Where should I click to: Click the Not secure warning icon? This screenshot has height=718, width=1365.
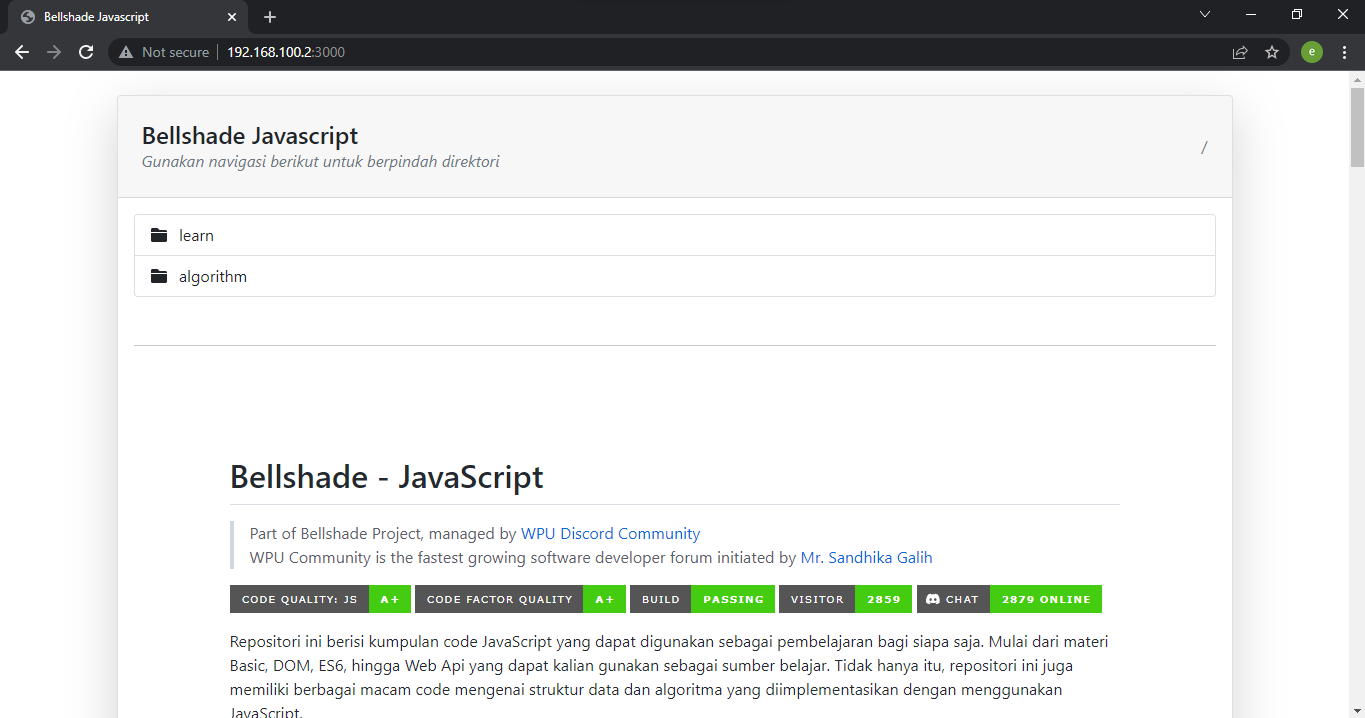point(126,52)
